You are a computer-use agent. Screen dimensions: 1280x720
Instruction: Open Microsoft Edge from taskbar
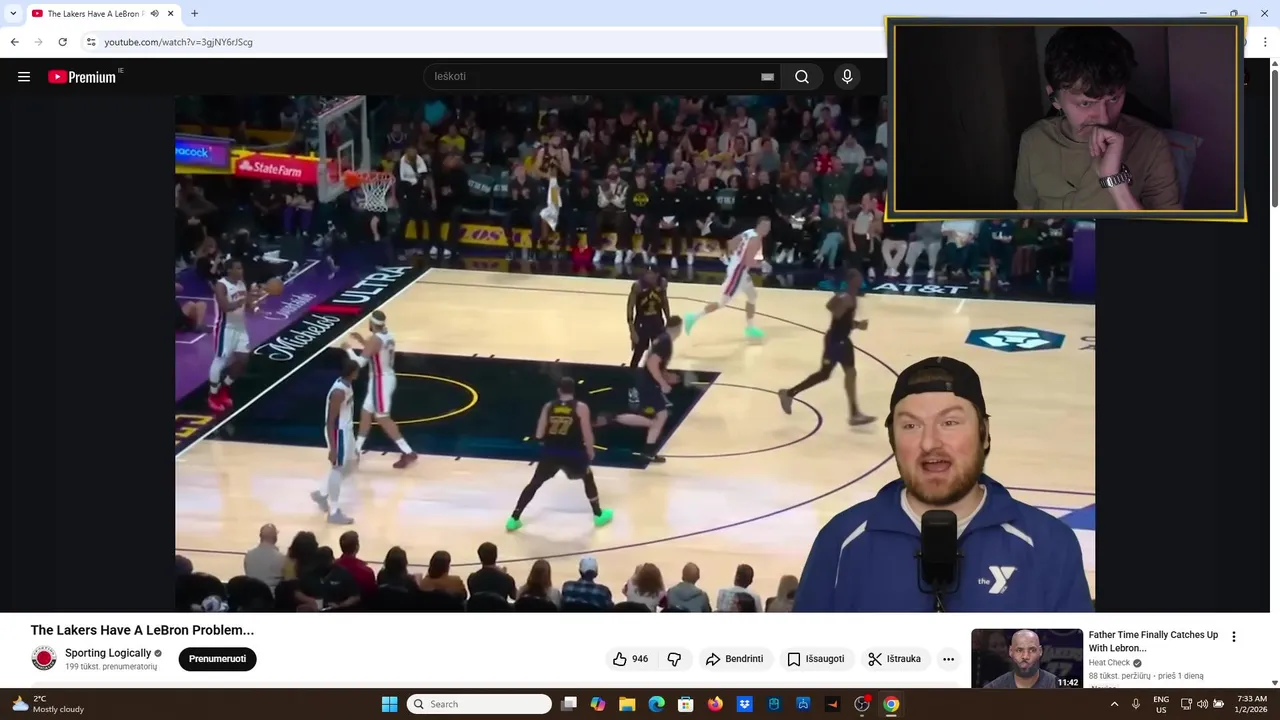click(x=656, y=704)
